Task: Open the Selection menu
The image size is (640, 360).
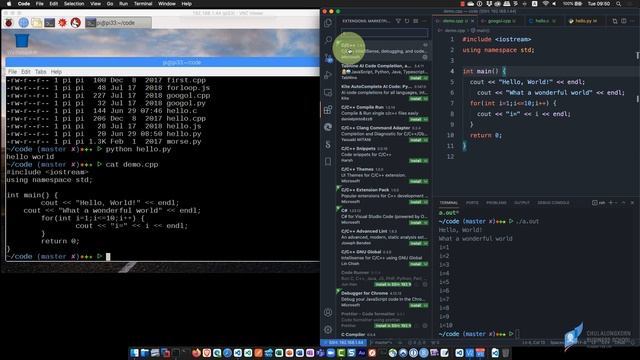Action: [74, 4]
